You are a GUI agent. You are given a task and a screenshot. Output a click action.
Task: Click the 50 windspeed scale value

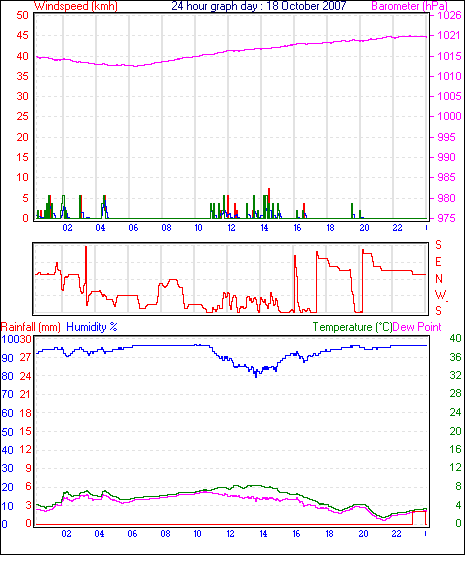(x=22, y=15)
